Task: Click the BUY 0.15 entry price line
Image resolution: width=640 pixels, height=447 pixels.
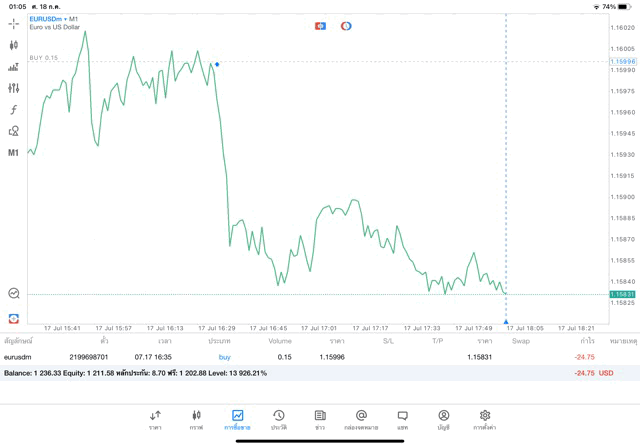Action: click(x=120, y=61)
